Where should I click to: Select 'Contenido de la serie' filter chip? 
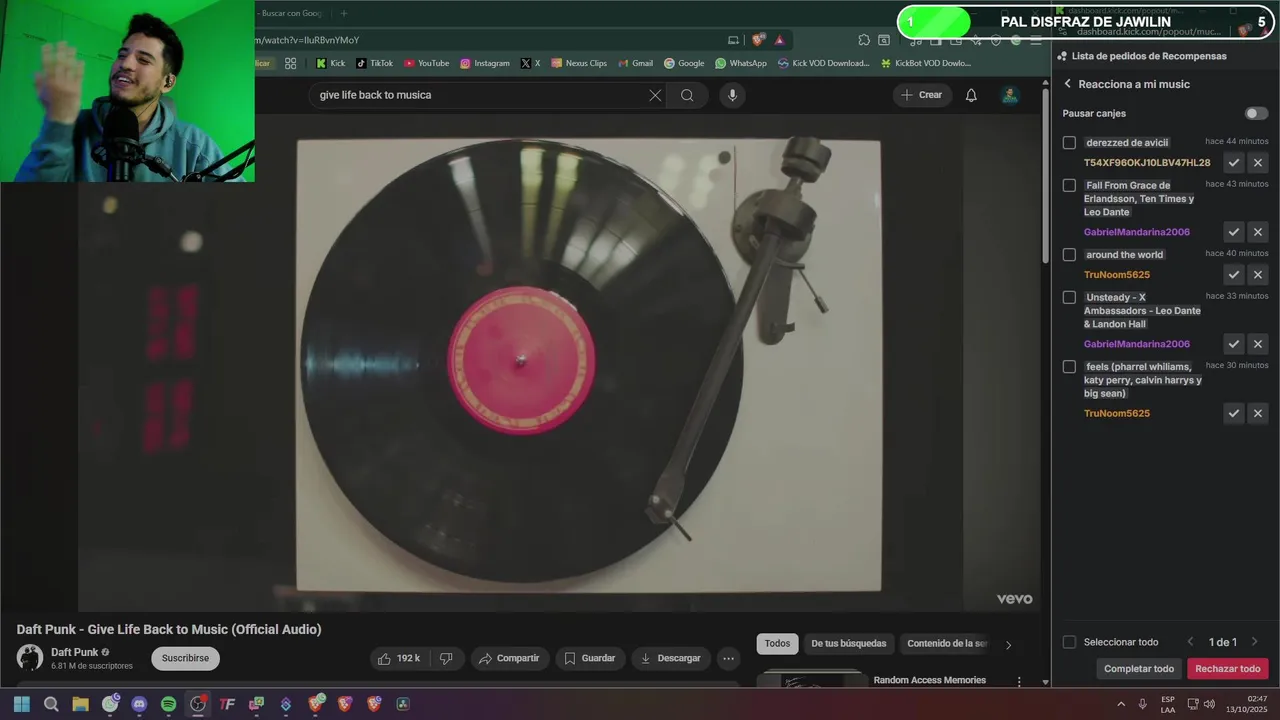946,644
